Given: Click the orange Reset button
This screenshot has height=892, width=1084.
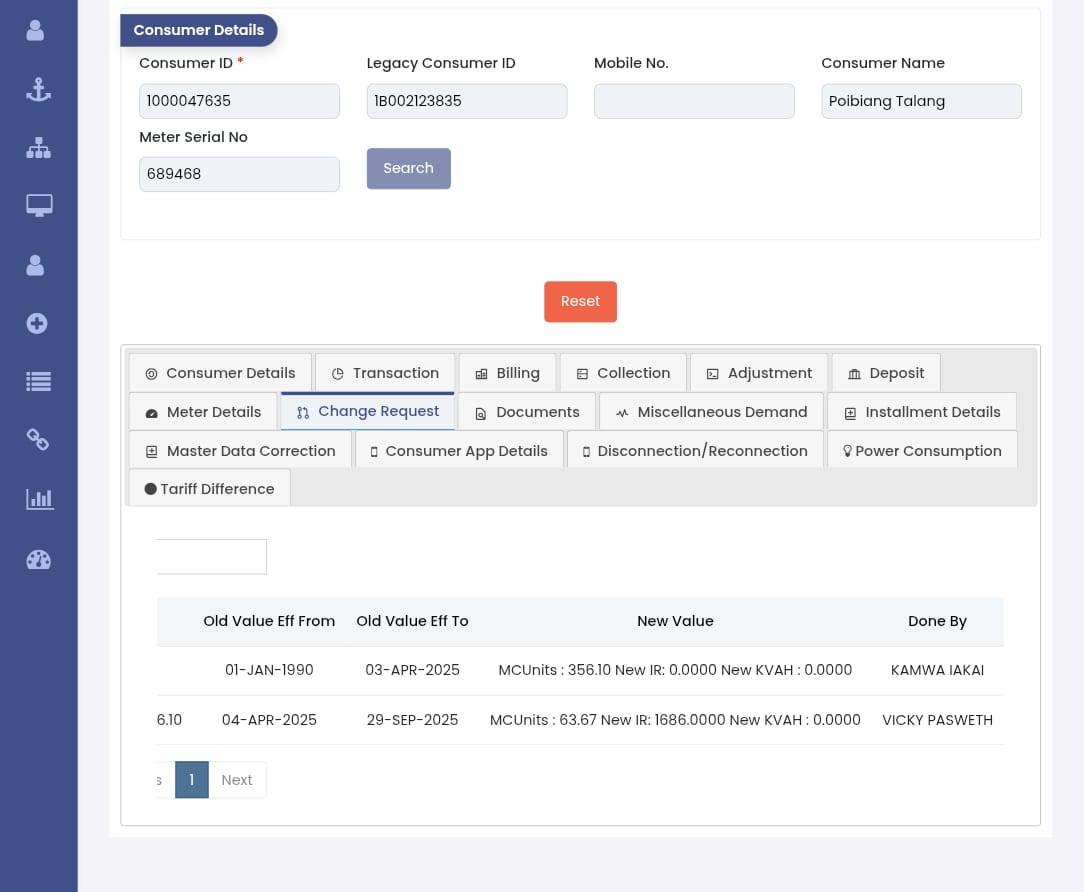Looking at the screenshot, I should coord(580,302).
